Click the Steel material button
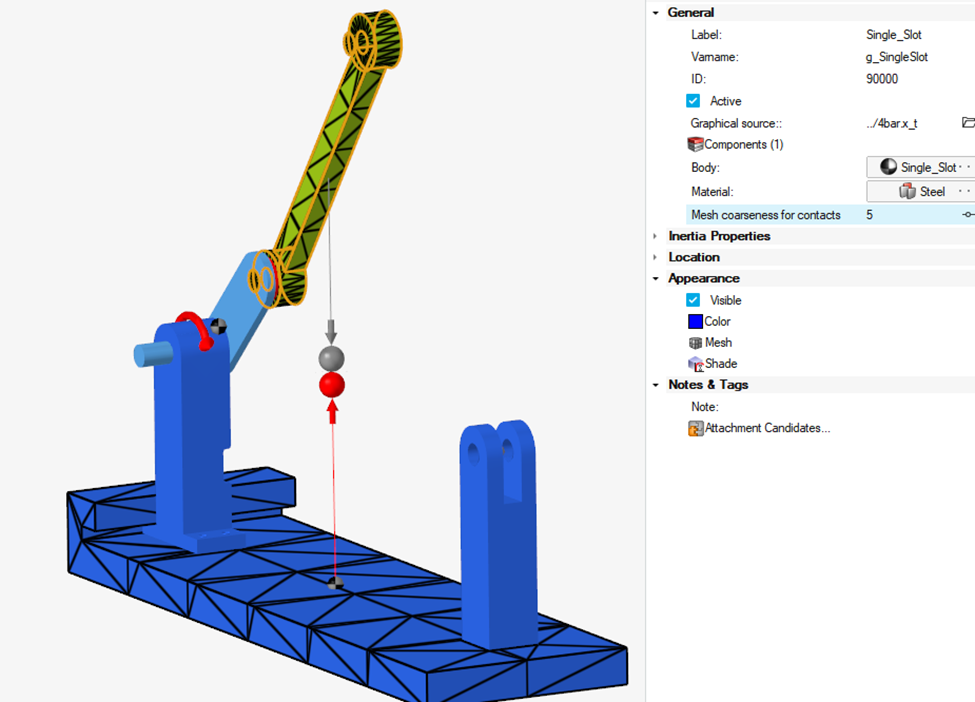The image size is (975, 702). click(922, 192)
